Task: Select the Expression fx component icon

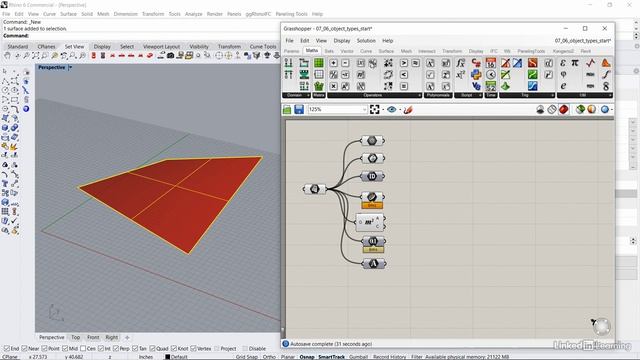Action: click(460, 63)
